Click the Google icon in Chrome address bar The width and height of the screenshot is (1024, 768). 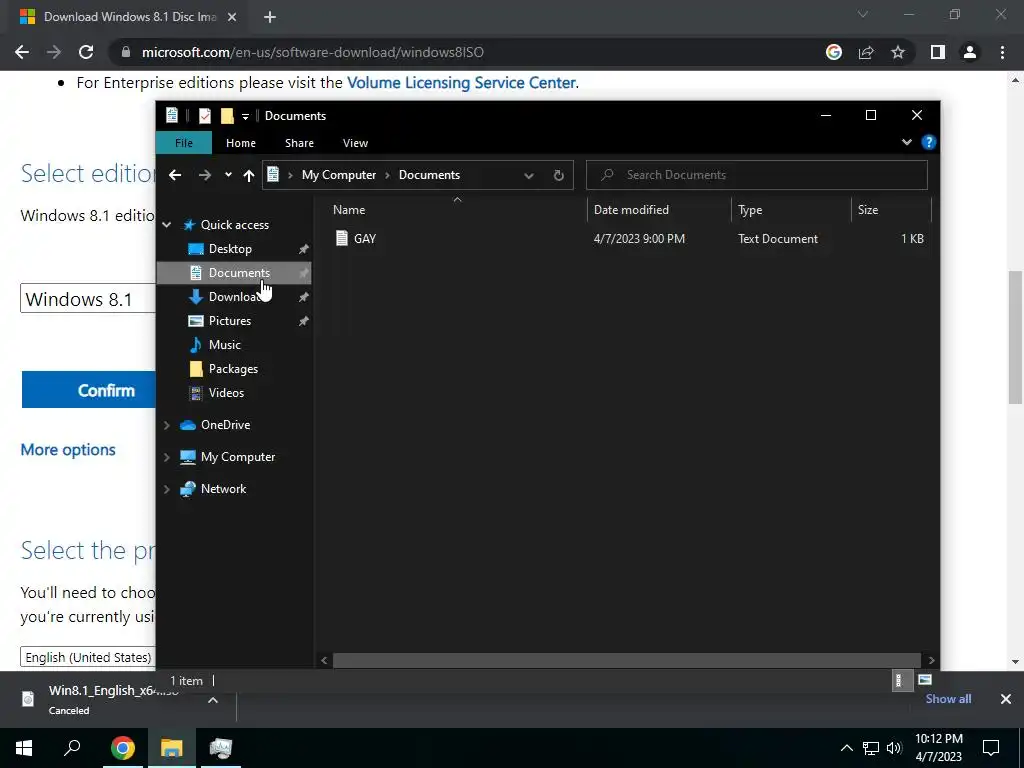[x=834, y=52]
